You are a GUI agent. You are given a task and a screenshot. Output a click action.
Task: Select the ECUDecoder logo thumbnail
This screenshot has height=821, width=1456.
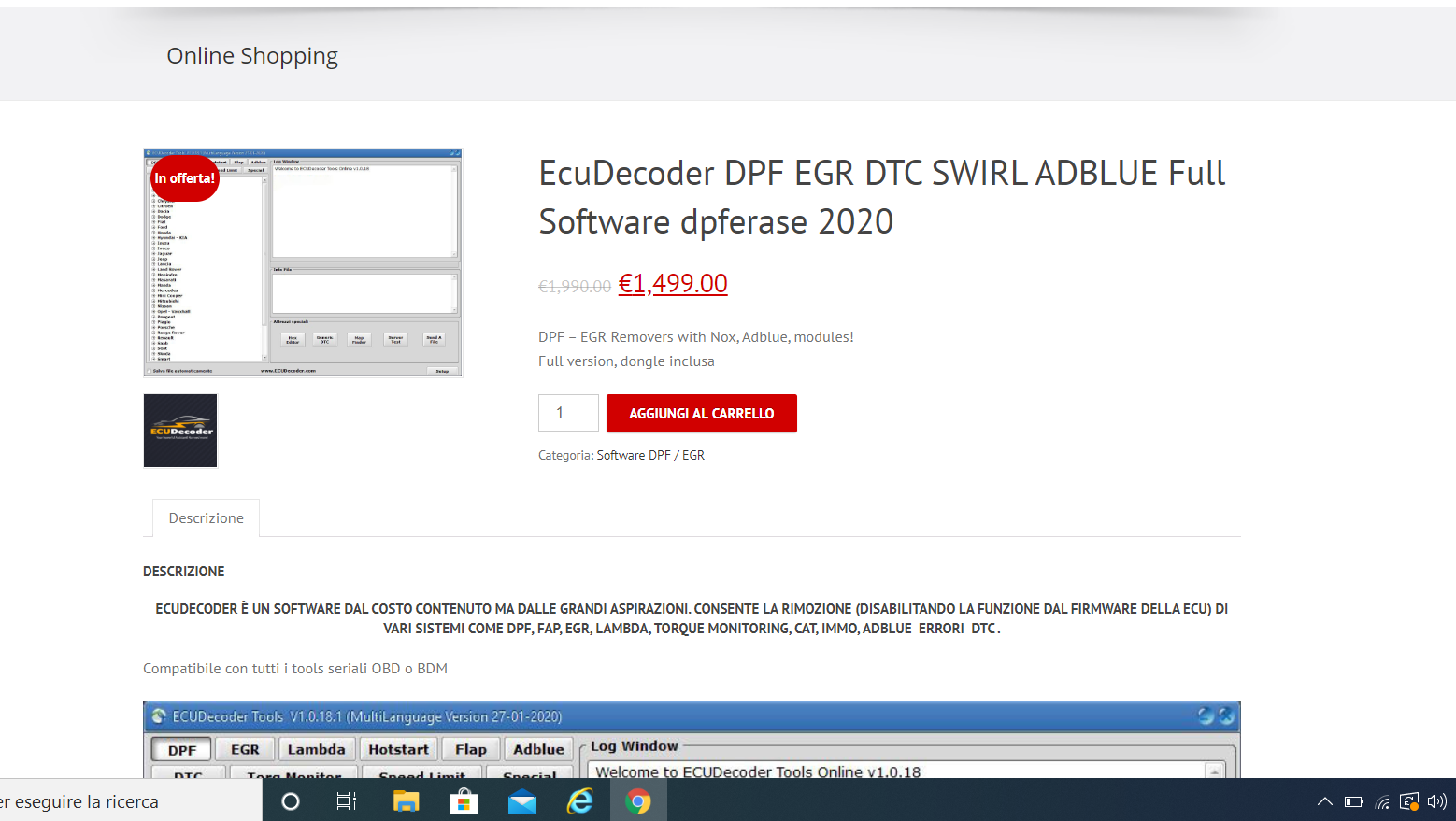click(x=180, y=431)
